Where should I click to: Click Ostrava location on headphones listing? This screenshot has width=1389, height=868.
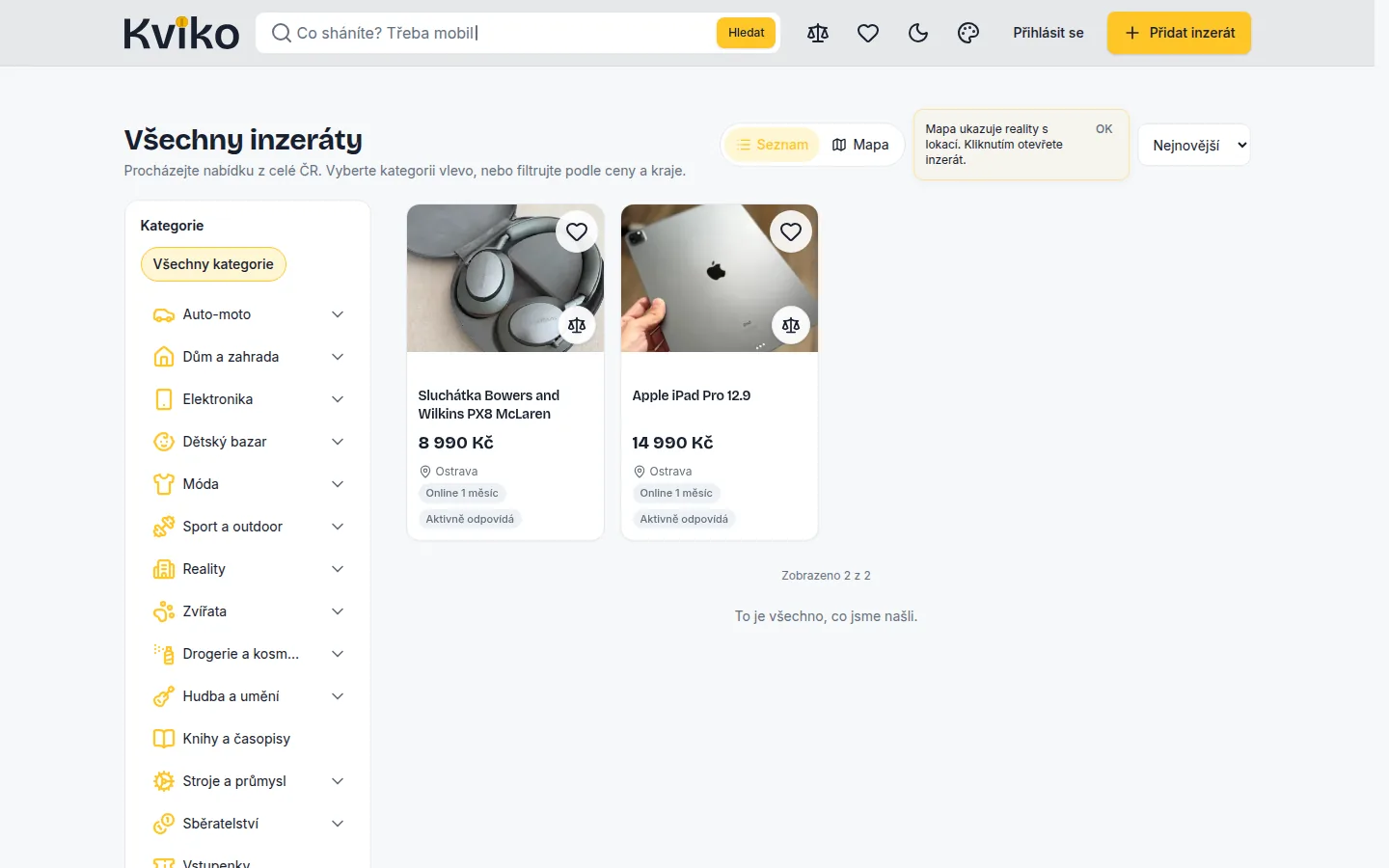449,472
